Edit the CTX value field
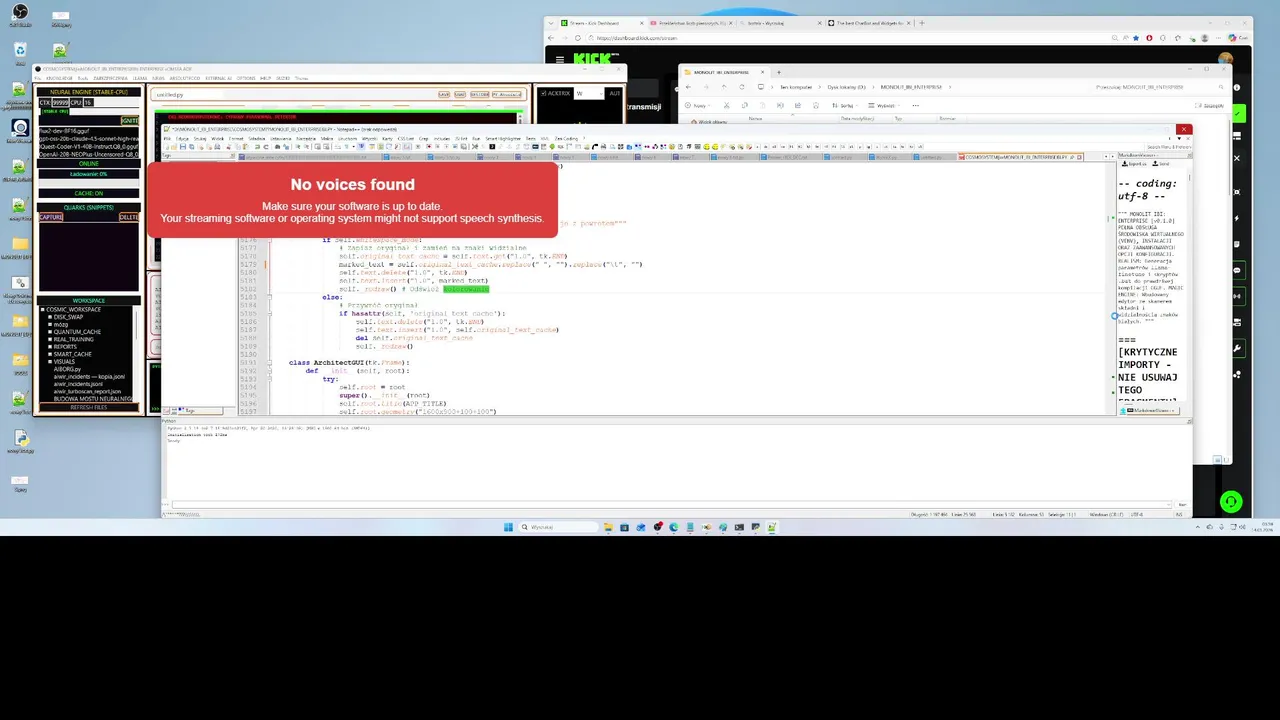The width and height of the screenshot is (1280, 720). 61,102
